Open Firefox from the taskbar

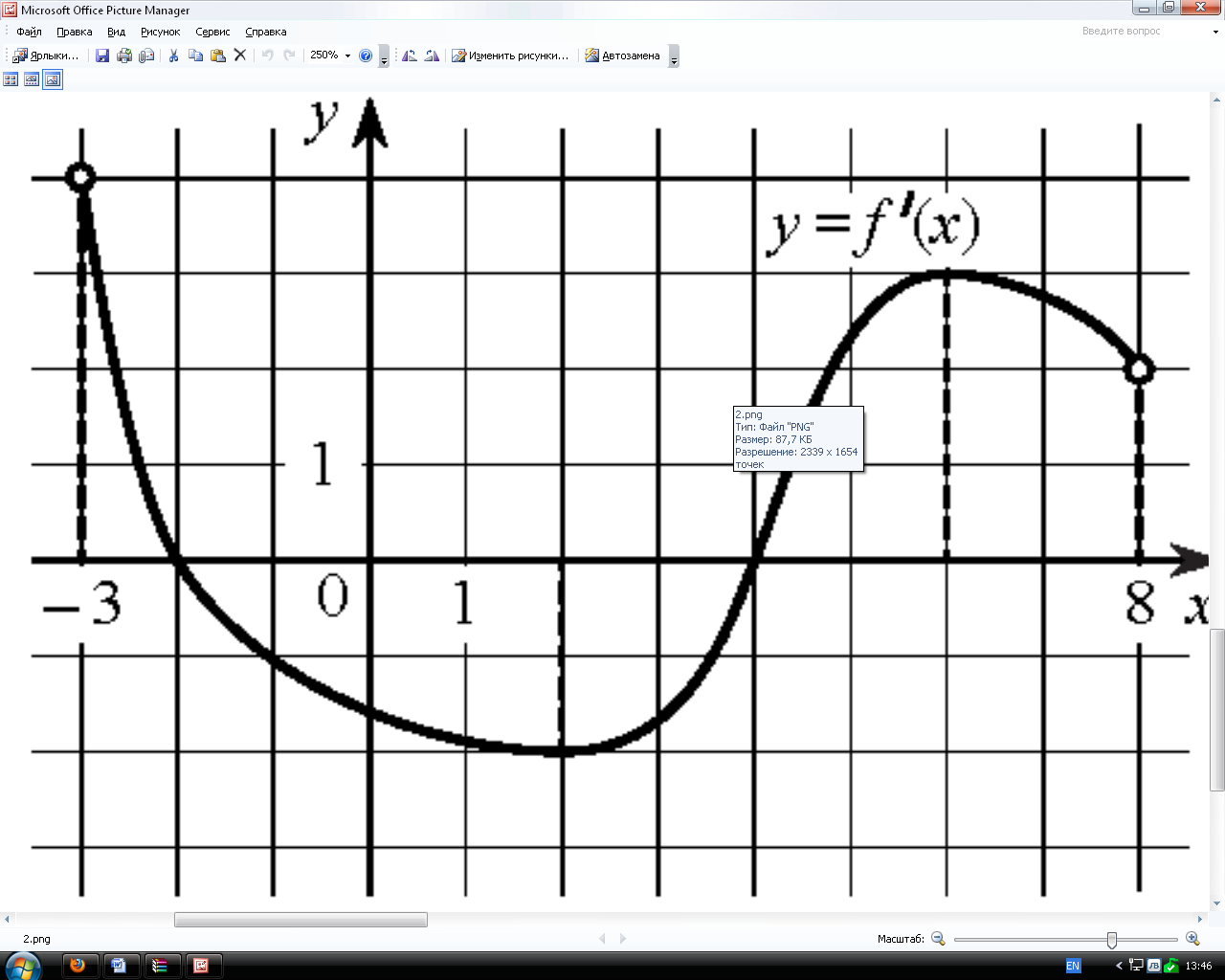coord(78,966)
